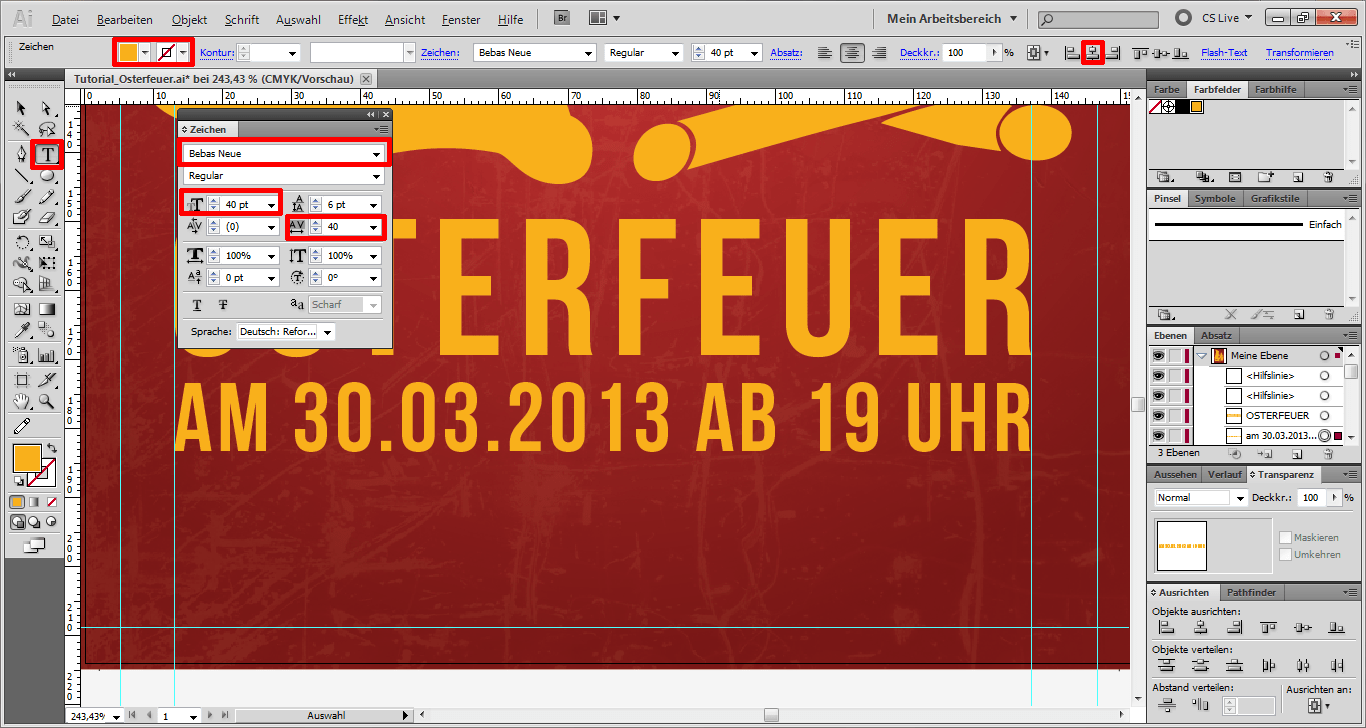This screenshot has height=728, width=1366.
Task: Activate the Zoom tool
Action: (x=45, y=400)
